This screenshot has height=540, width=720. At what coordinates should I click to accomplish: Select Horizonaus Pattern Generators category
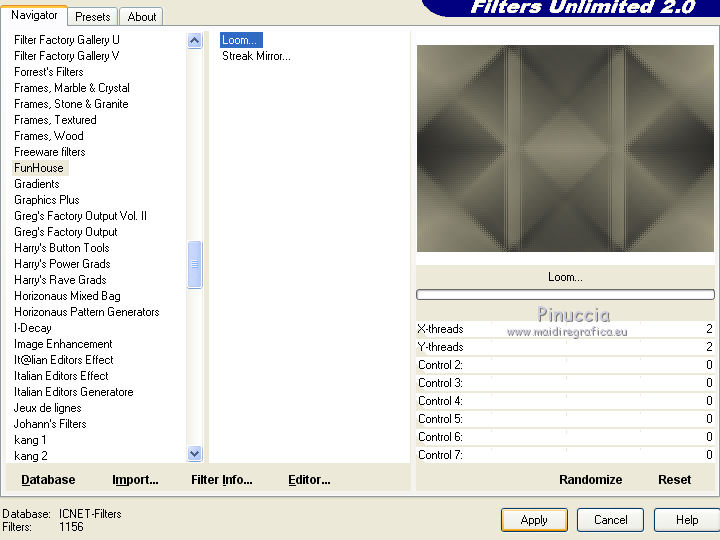pos(87,312)
